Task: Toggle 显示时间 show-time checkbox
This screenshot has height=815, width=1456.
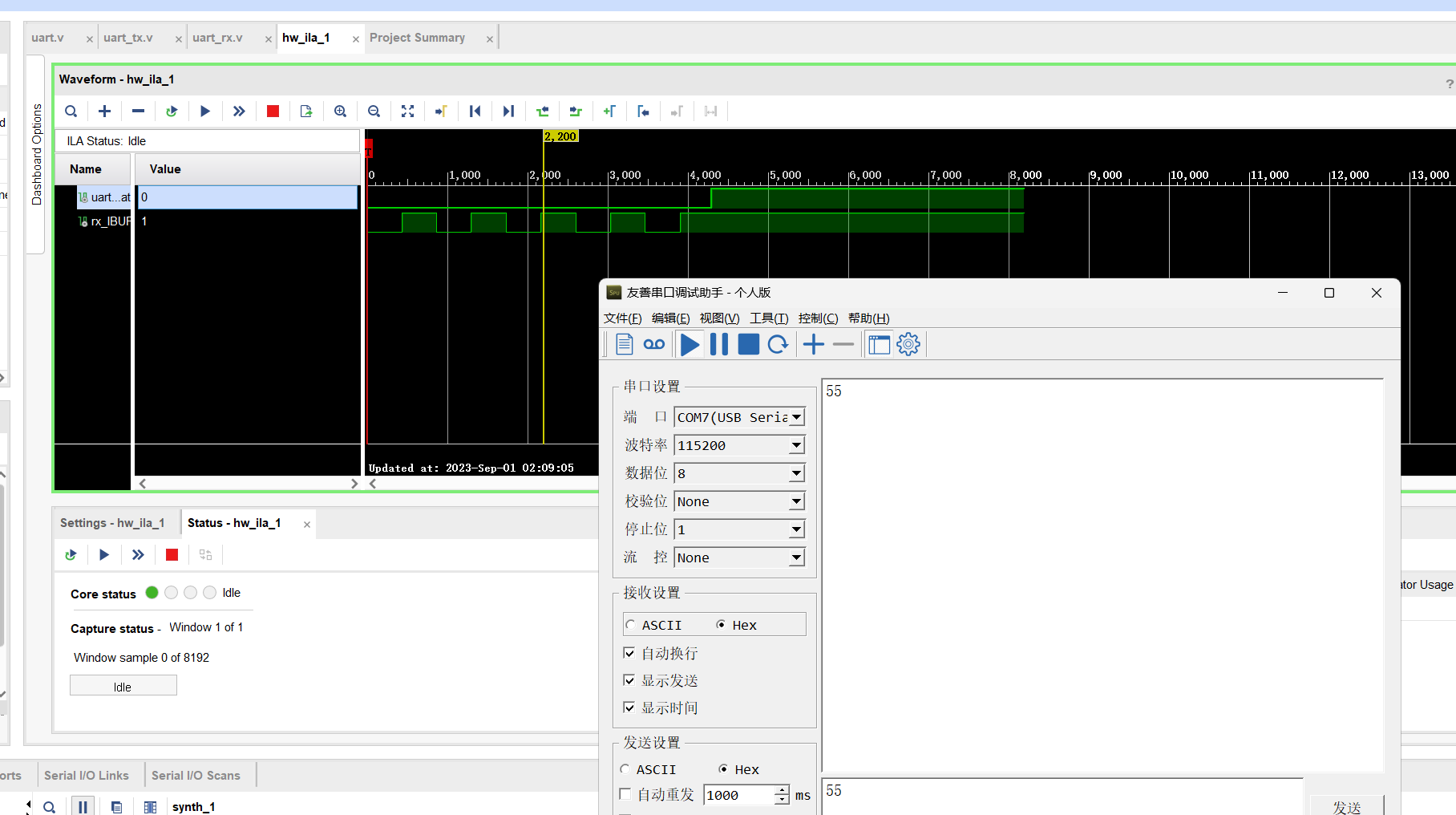Action: click(629, 708)
